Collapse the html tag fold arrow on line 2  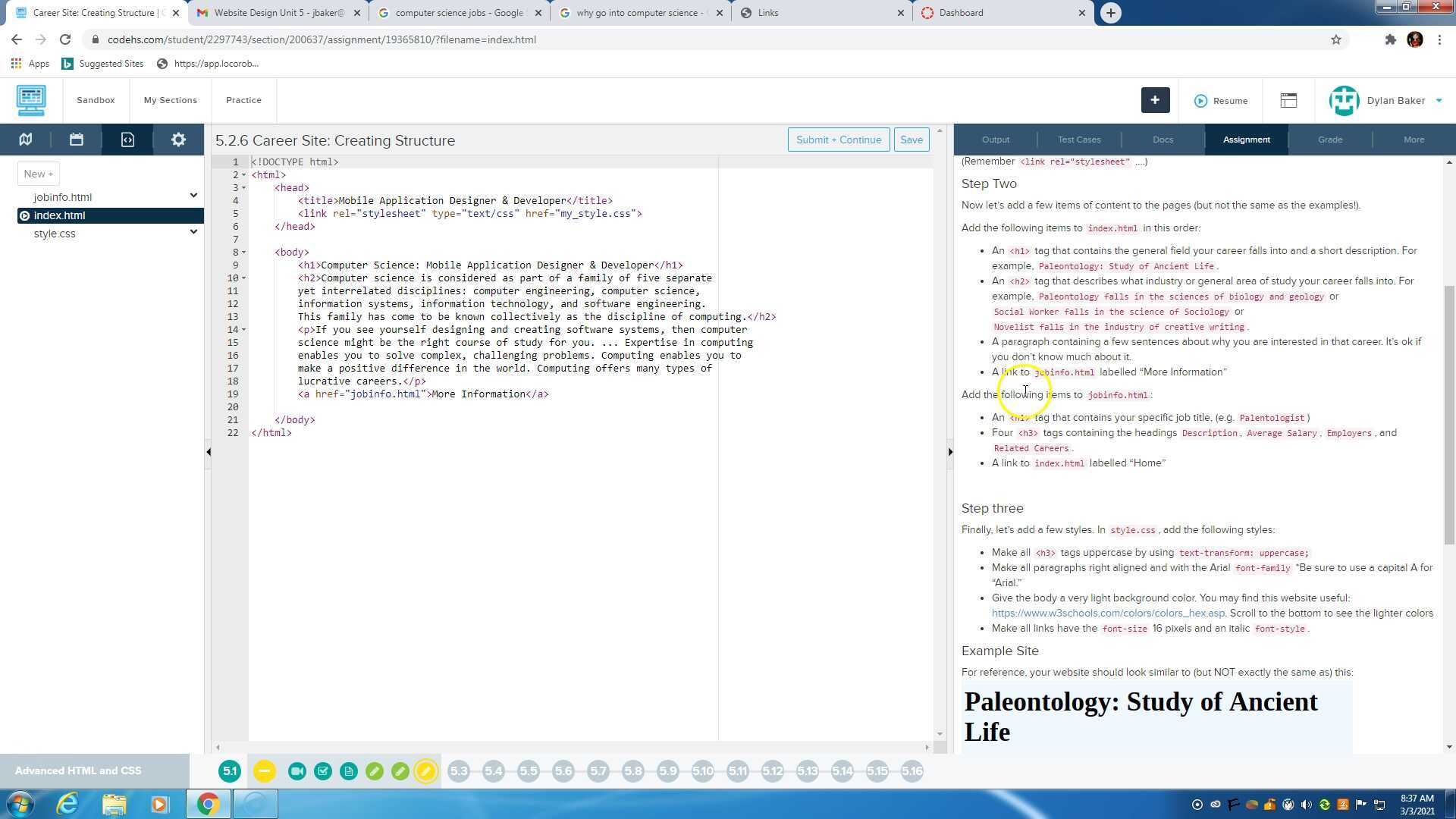(243, 175)
